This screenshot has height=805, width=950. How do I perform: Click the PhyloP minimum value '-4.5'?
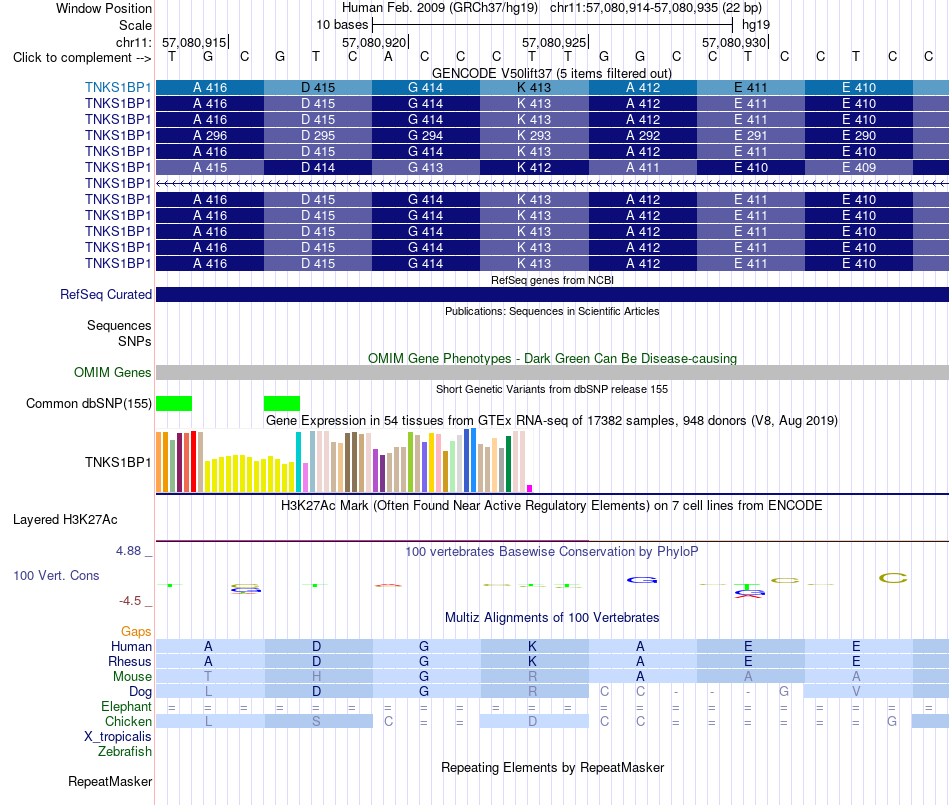(x=130, y=600)
